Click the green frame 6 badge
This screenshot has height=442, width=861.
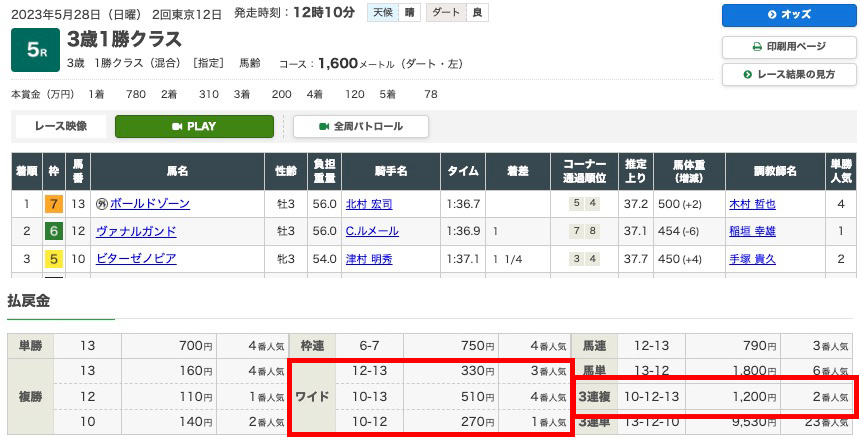pos(54,231)
